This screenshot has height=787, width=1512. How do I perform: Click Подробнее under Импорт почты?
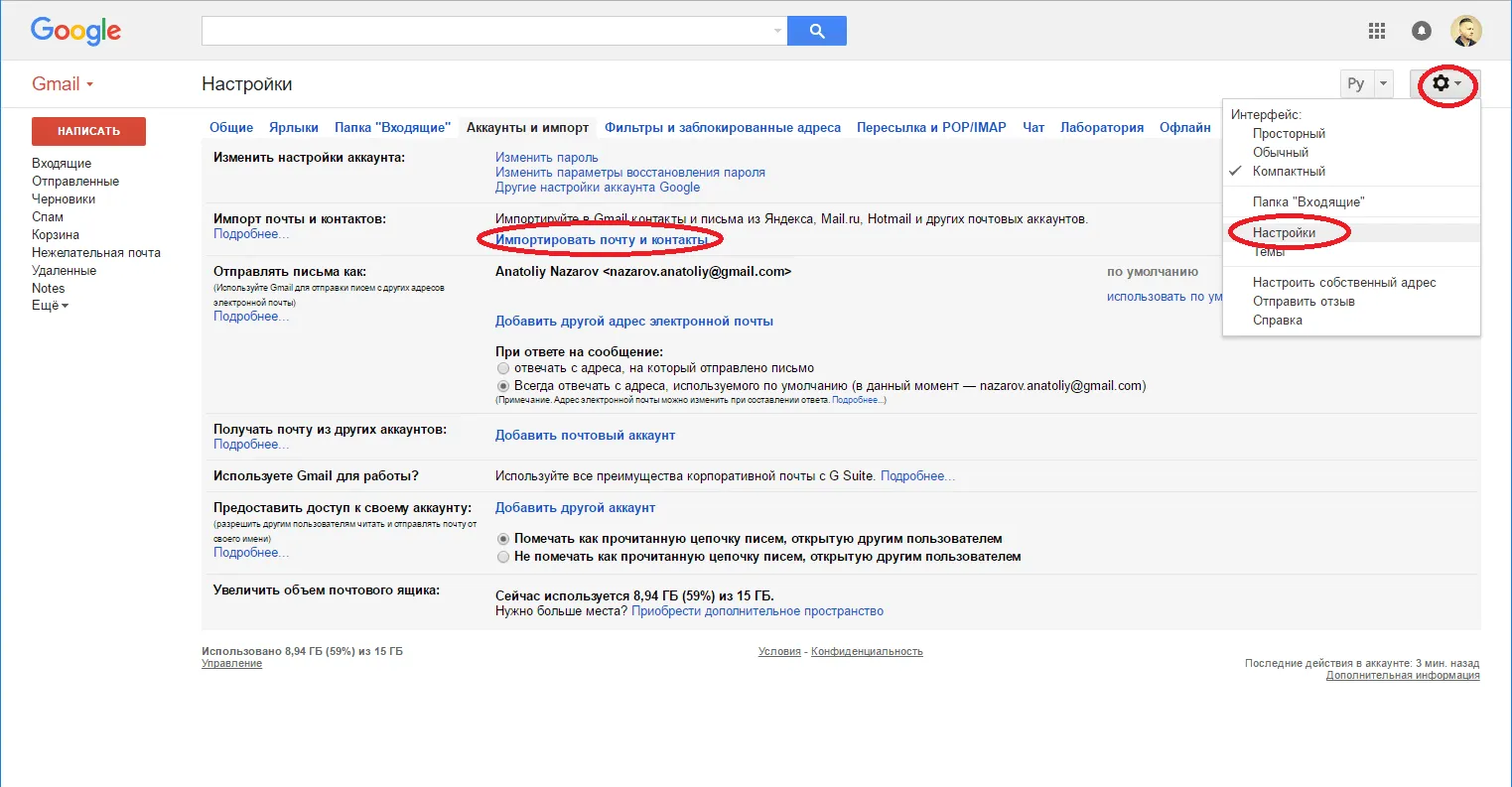pyautogui.click(x=251, y=233)
